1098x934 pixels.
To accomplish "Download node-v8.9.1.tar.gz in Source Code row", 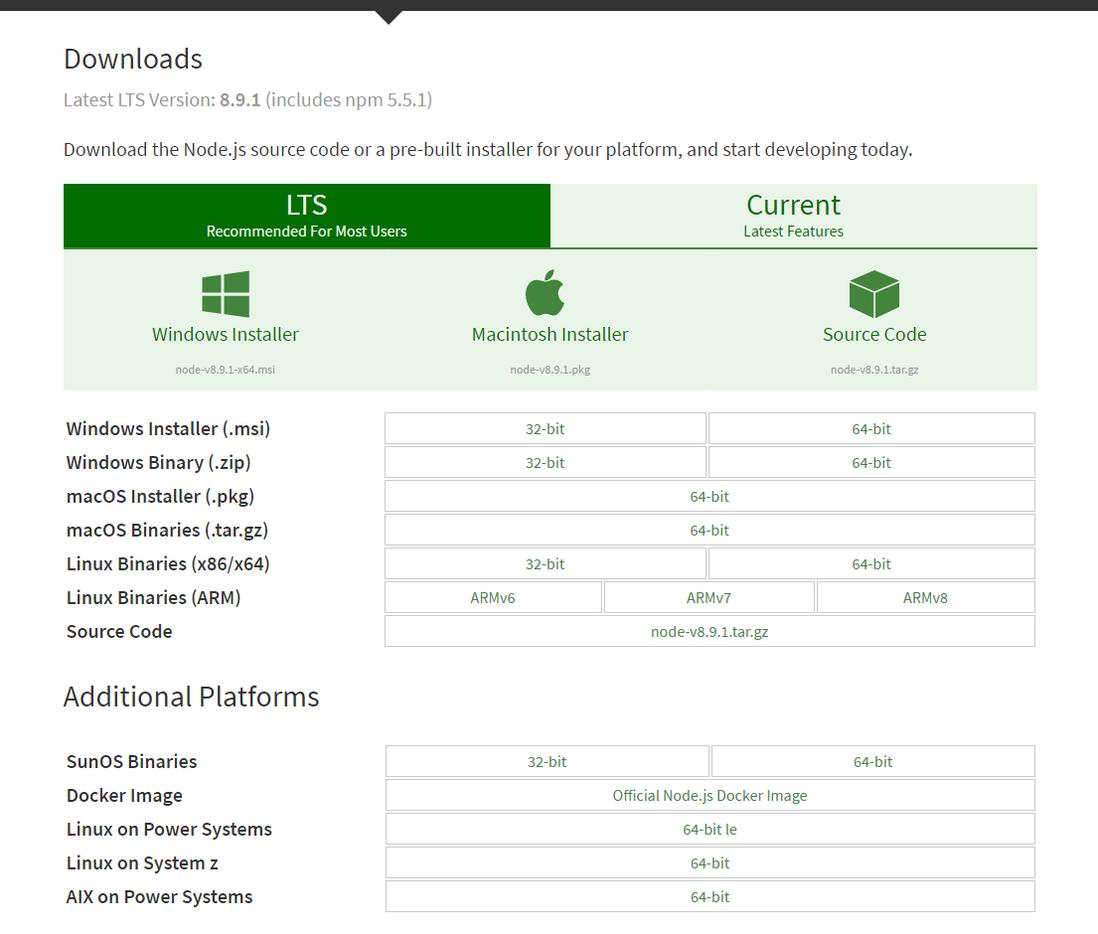I will [x=709, y=632].
